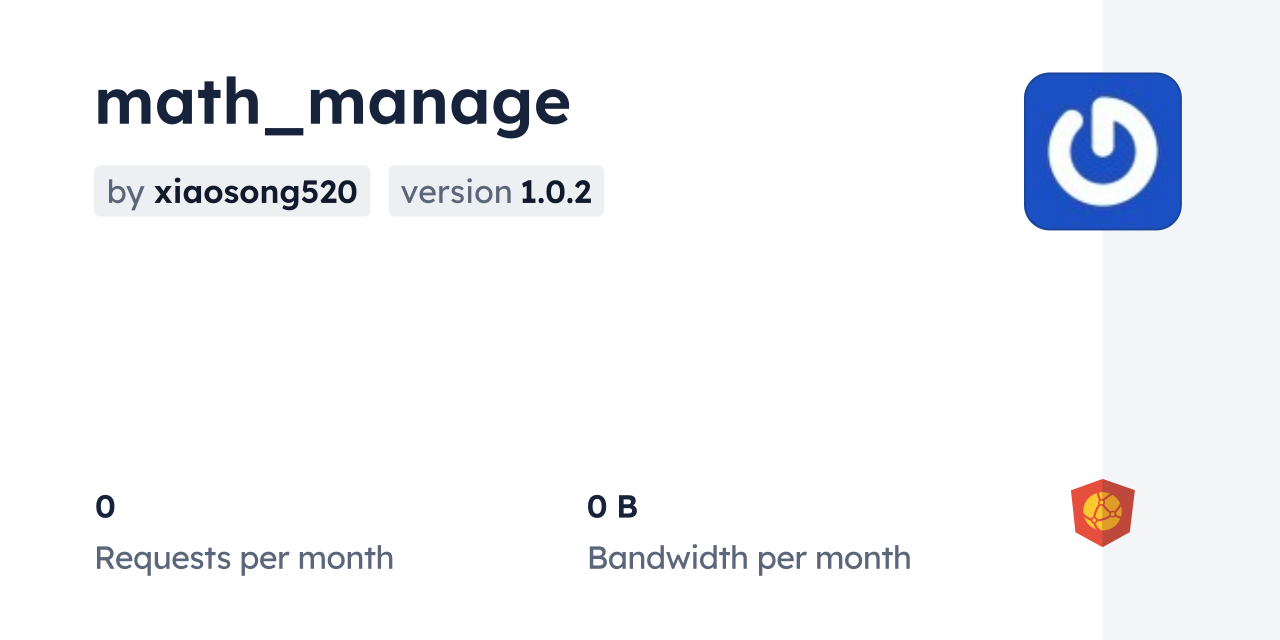The height and width of the screenshot is (640, 1280).
Task: Click the blue Gravatar power-symbol avatar
Action: [1102, 151]
